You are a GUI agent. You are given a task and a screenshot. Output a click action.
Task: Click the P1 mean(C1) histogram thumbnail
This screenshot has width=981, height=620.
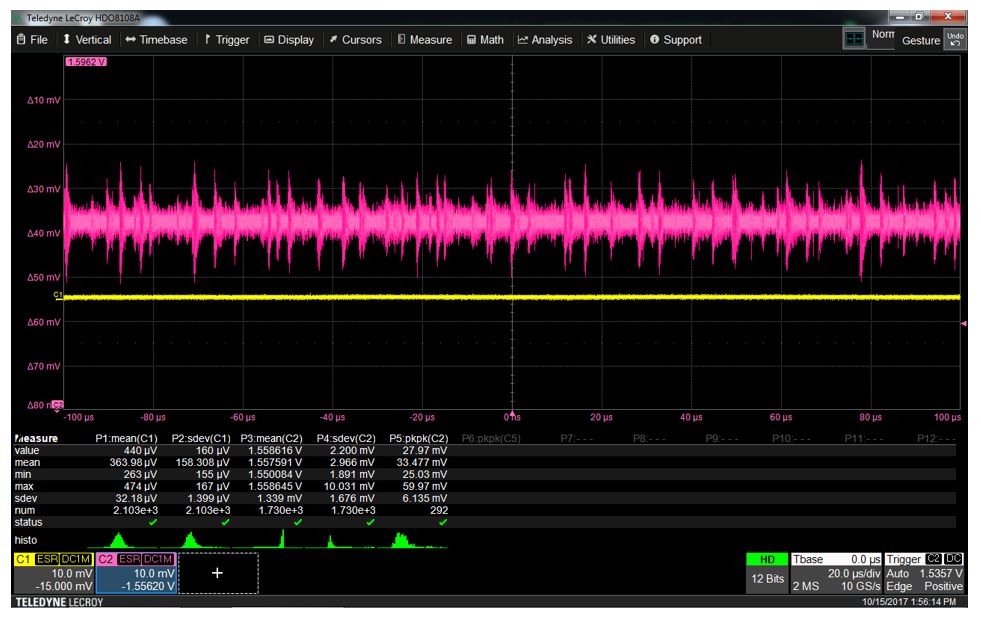click(122, 540)
